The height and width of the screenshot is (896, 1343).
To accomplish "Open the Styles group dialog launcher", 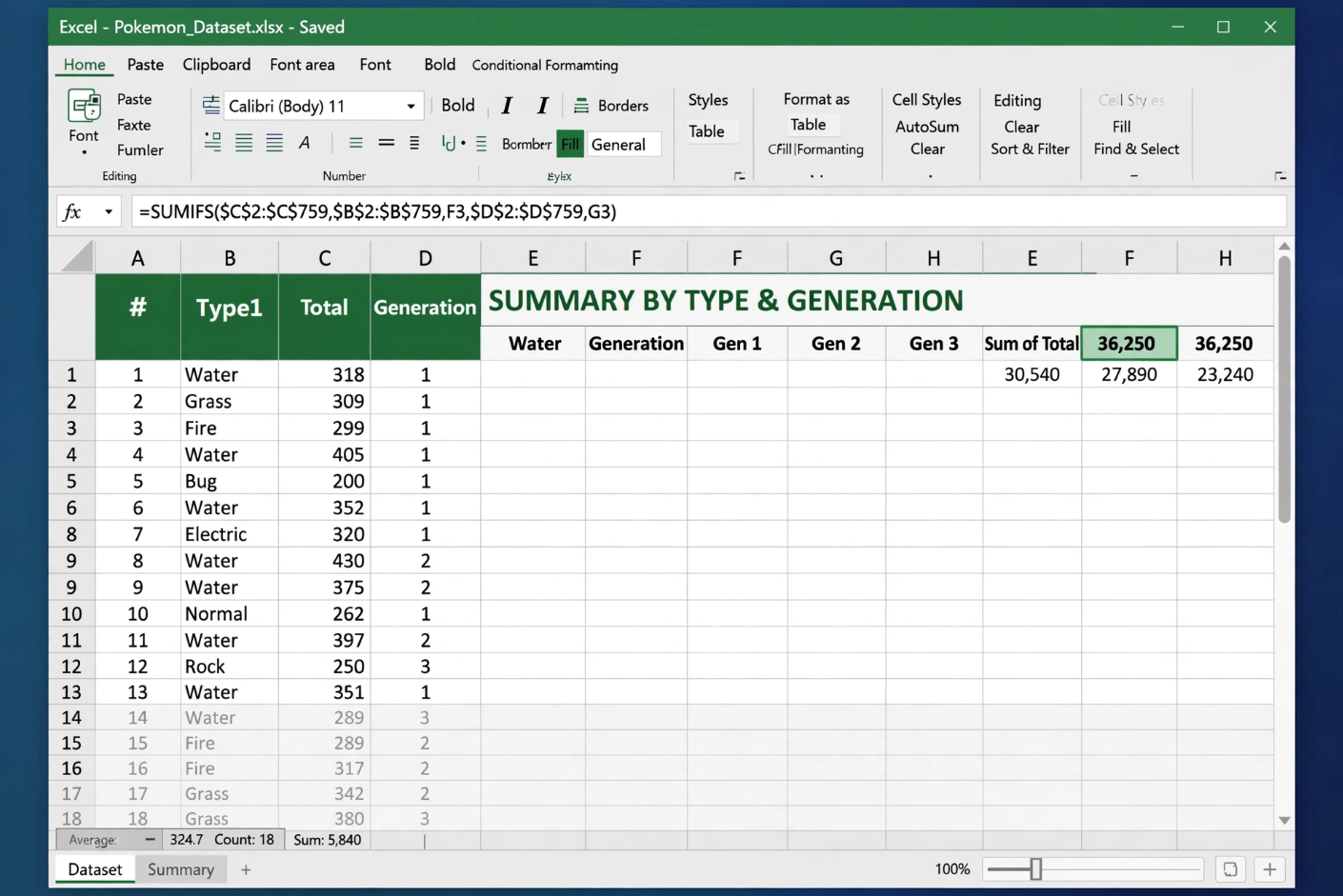I will 739,176.
